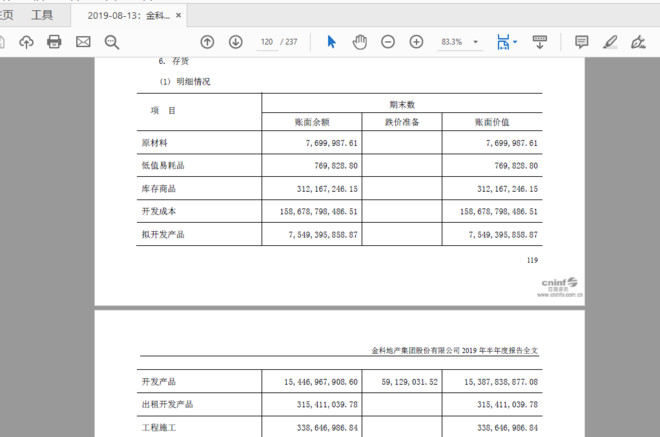Click the 83.3% zoom level field
This screenshot has height=437, width=660.
(452, 42)
